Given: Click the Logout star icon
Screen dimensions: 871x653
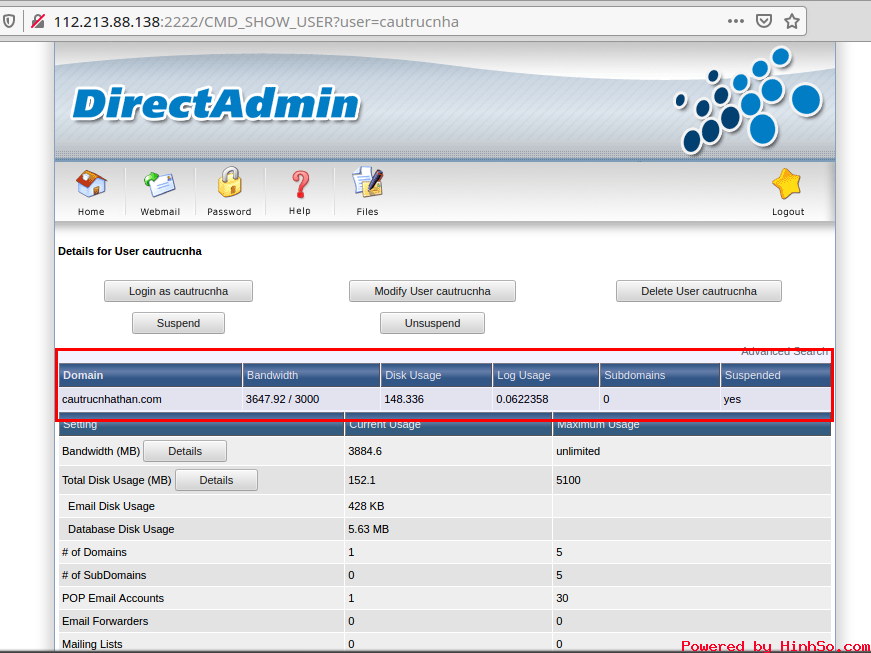Looking at the screenshot, I should (x=787, y=184).
